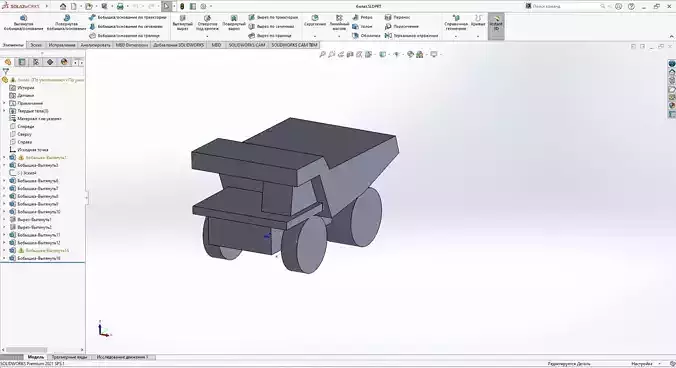Click the Linear Pattern tool icon
The image size is (676, 368).
[339, 18]
